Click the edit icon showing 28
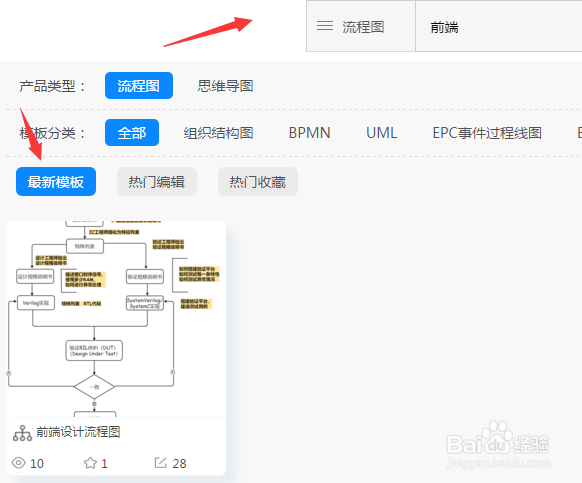The height and width of the screenshot is (483, 582). point(160,463)
